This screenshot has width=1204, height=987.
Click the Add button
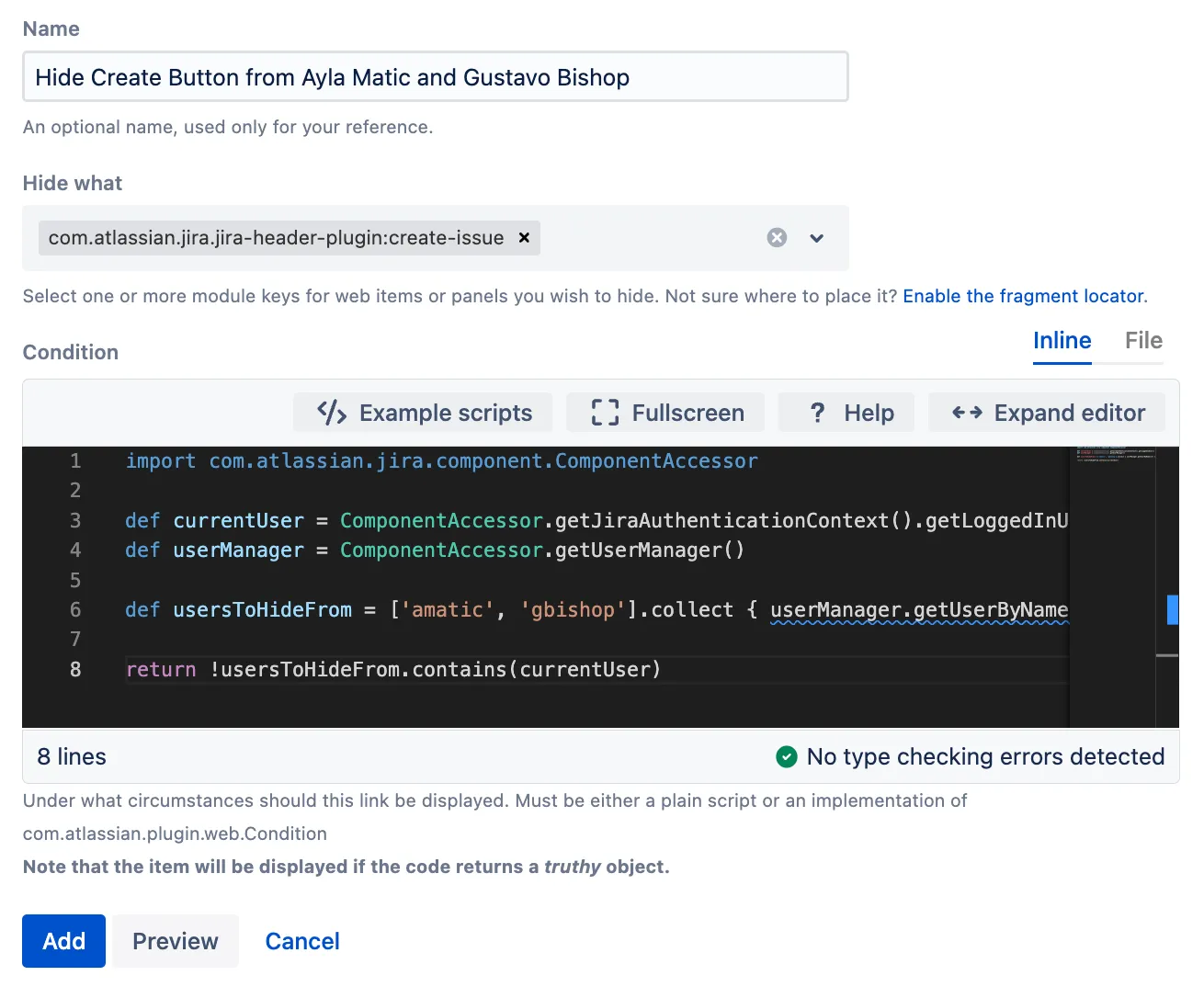pos(64,941)
